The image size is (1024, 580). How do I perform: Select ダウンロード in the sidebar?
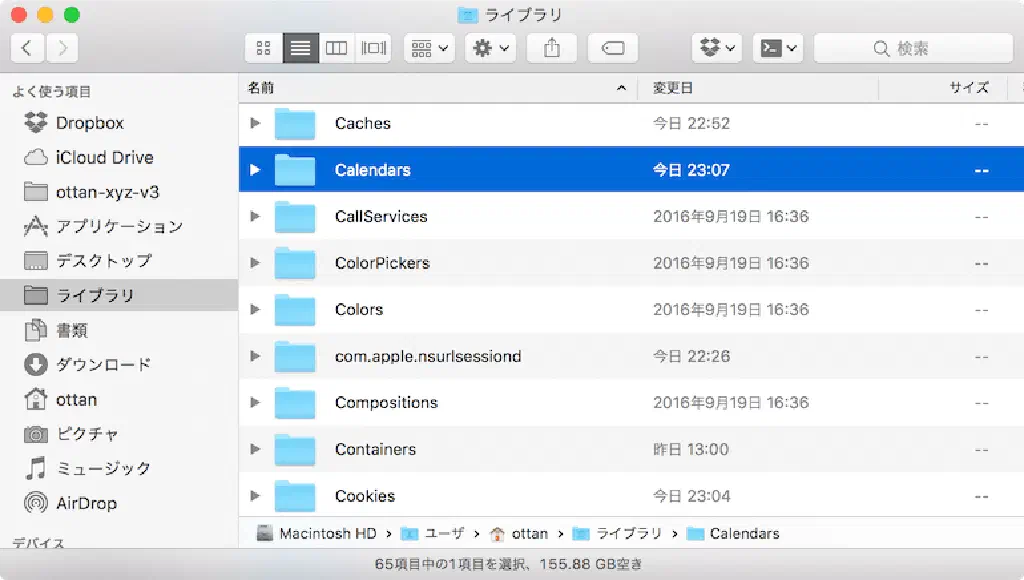pos(102,365)
